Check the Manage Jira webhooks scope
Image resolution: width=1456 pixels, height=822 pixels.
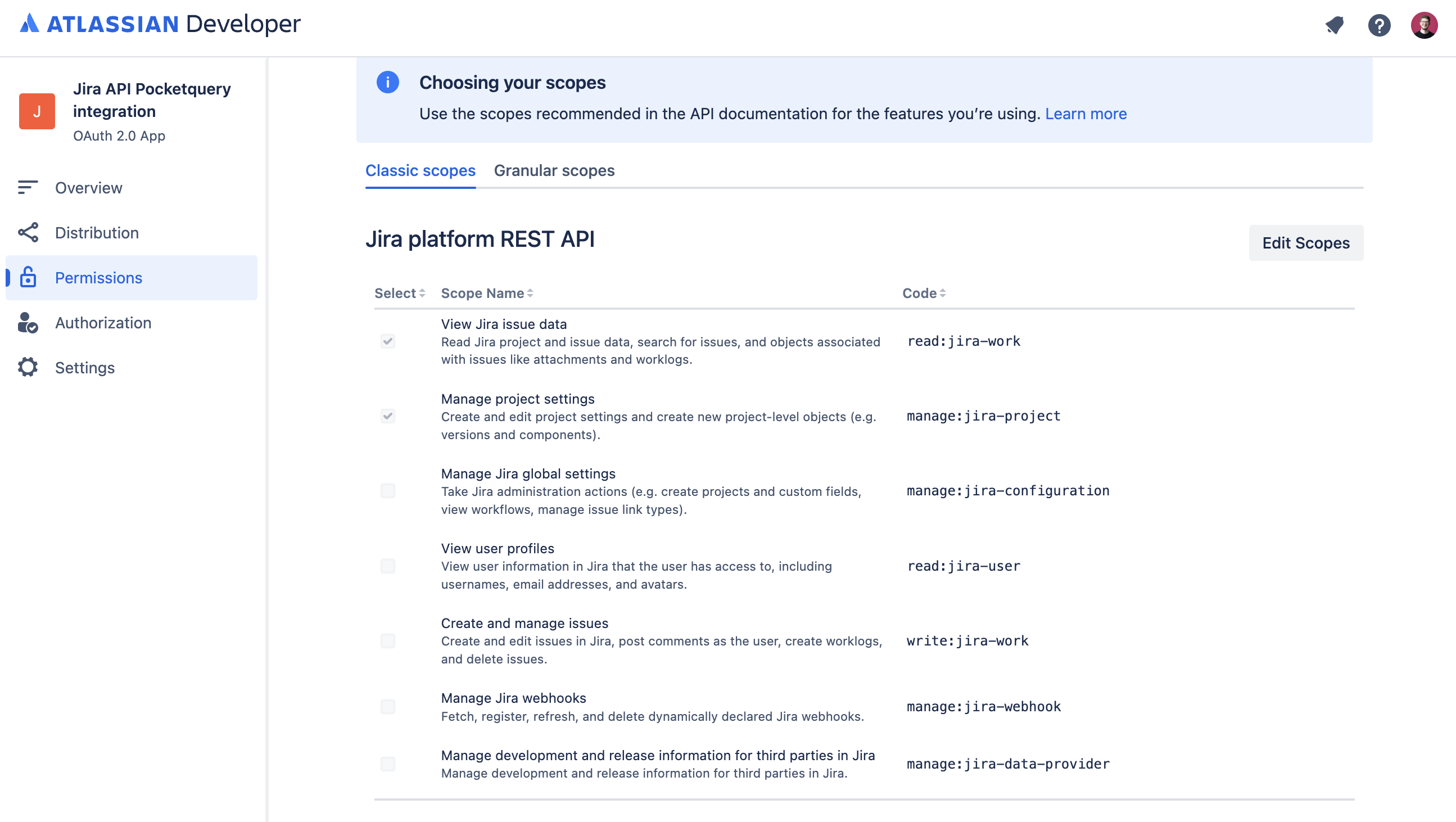388,706
